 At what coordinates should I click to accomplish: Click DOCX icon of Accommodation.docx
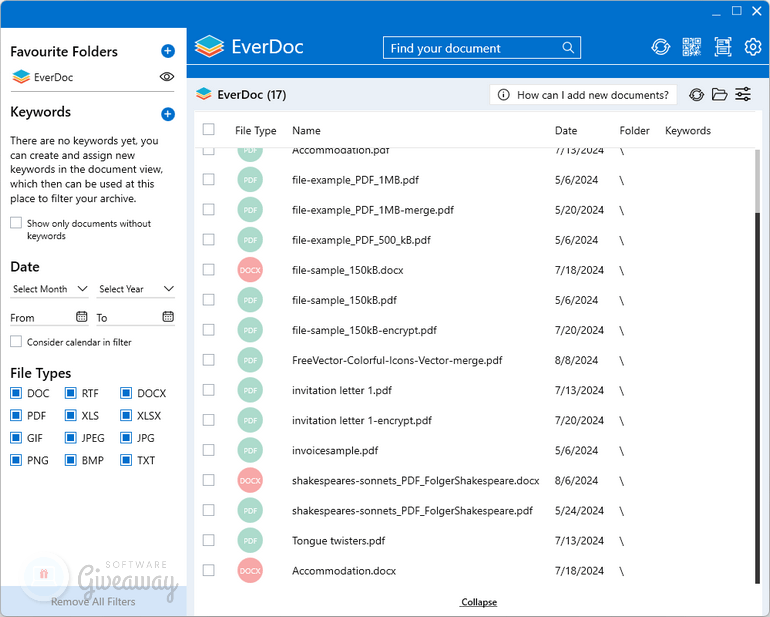pyautogui.click(x=250, y=570)
